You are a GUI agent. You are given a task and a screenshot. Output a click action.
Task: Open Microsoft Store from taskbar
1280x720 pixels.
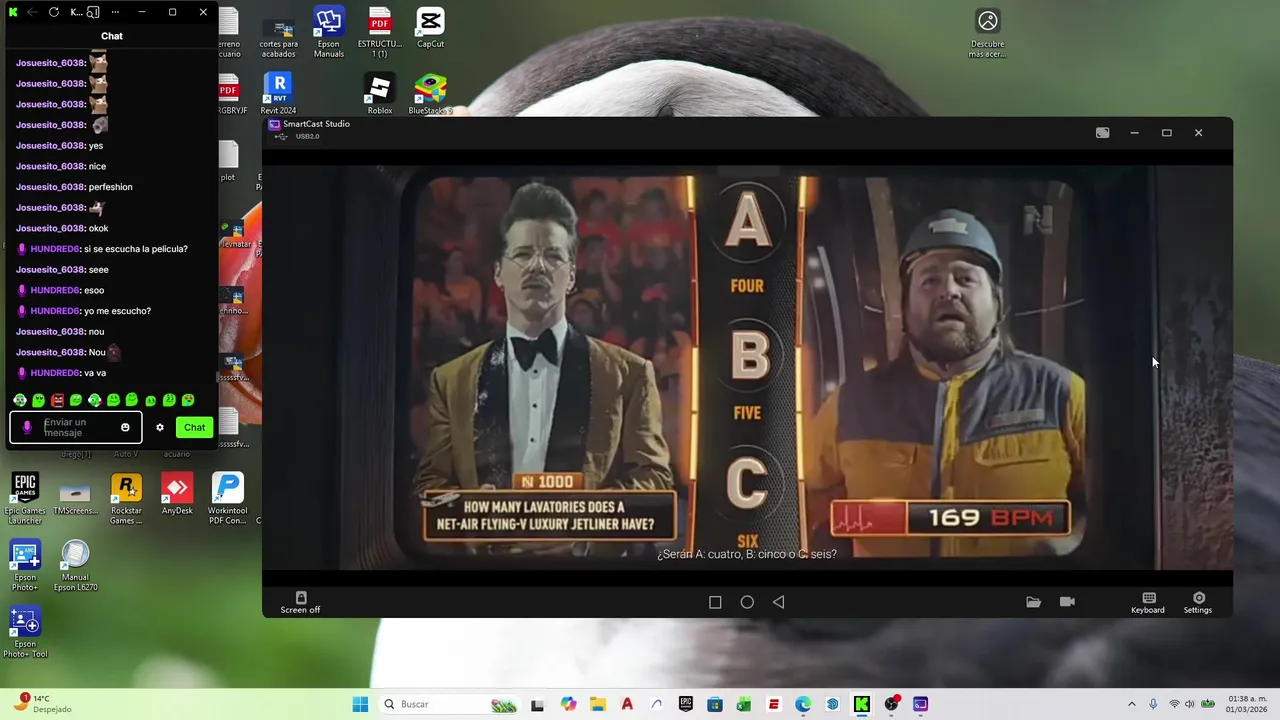point(715,704)
